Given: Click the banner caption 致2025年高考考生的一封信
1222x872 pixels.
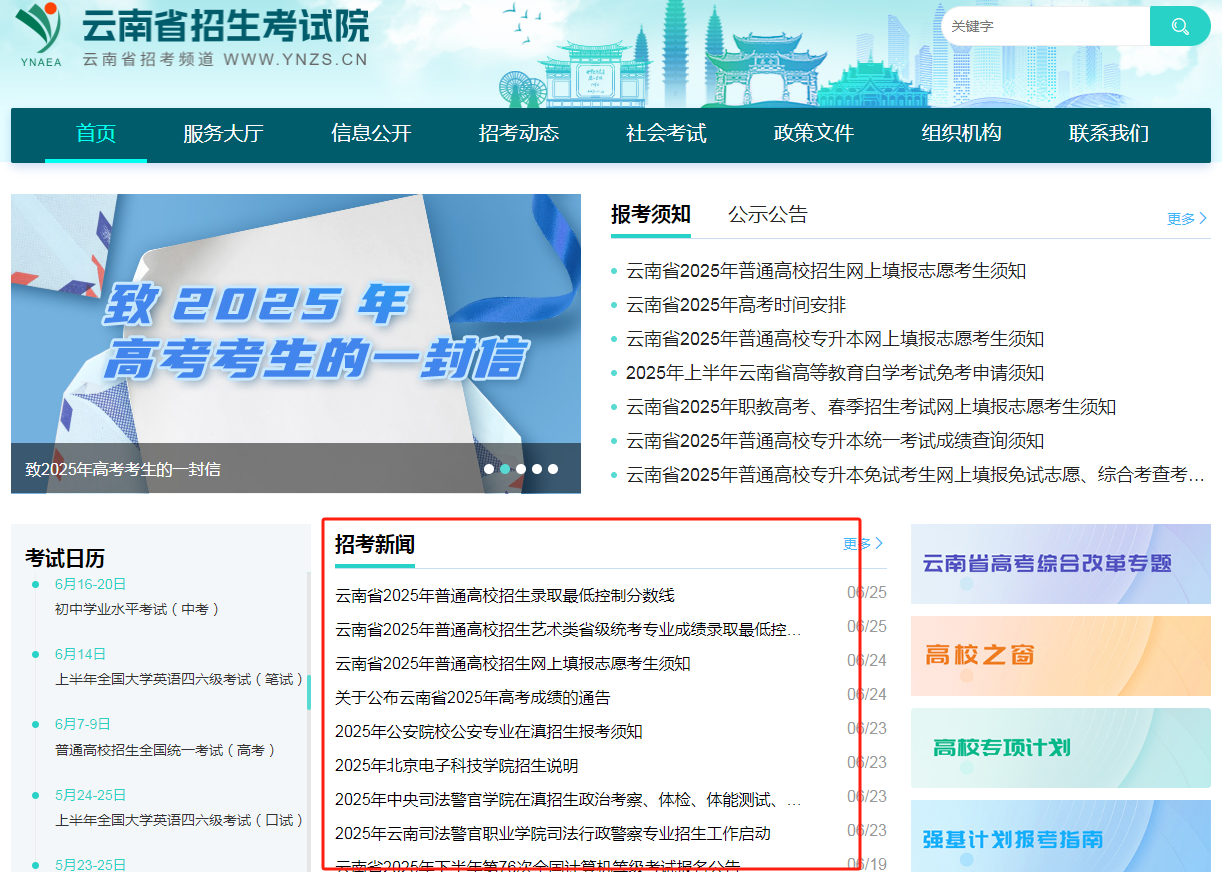Looking at the screenshot, I should [123, 469].
